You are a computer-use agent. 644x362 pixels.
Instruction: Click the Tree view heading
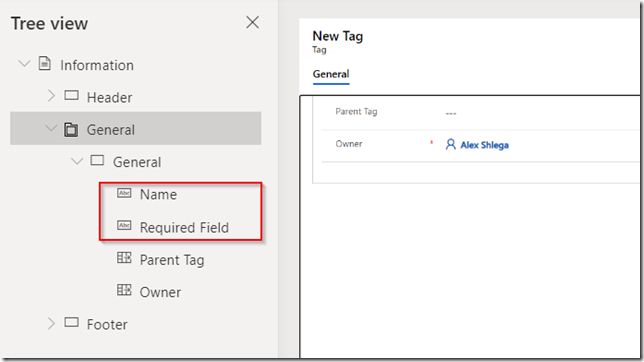49,23
